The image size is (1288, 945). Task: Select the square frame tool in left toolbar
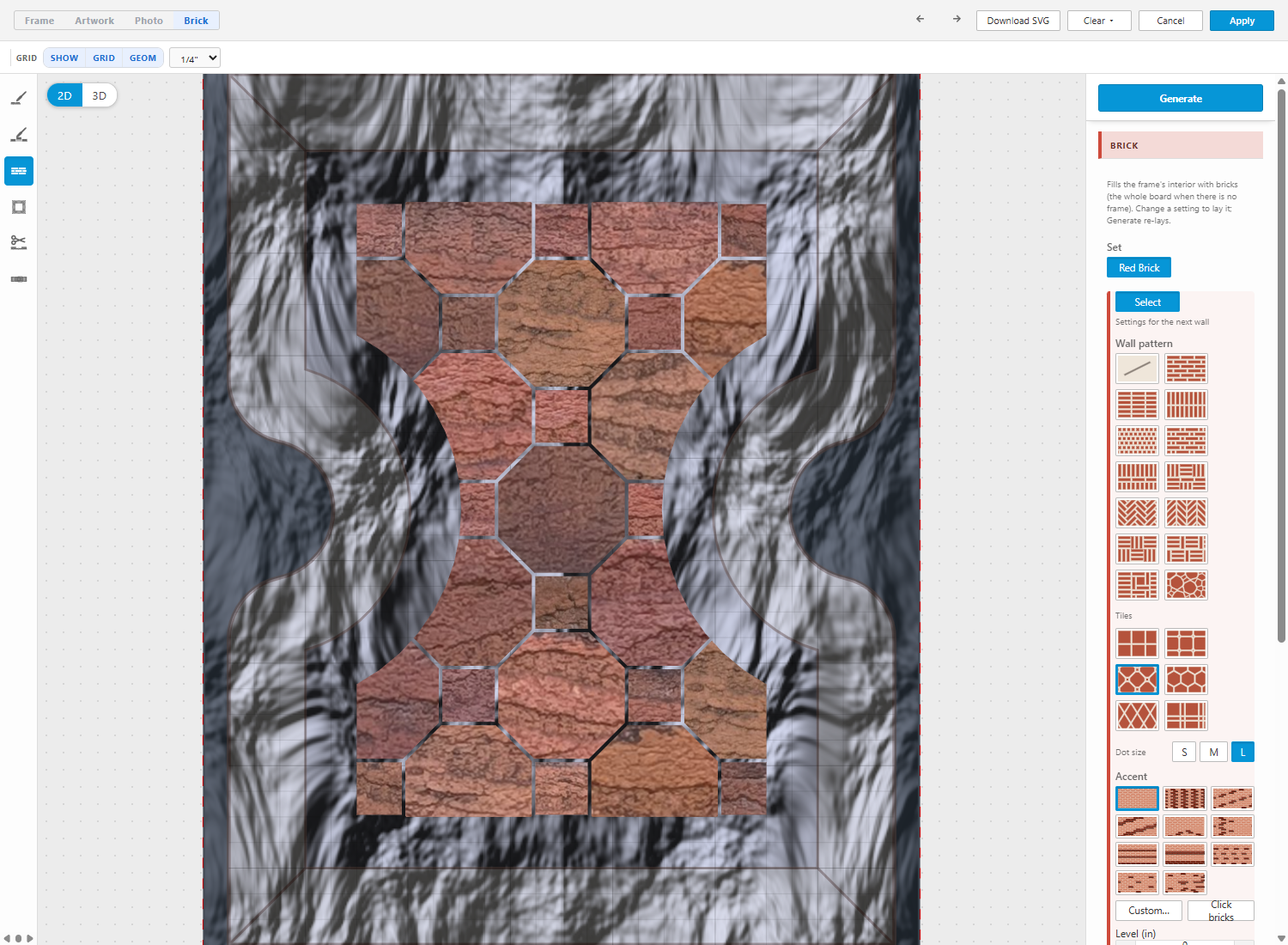pos(19,207)
